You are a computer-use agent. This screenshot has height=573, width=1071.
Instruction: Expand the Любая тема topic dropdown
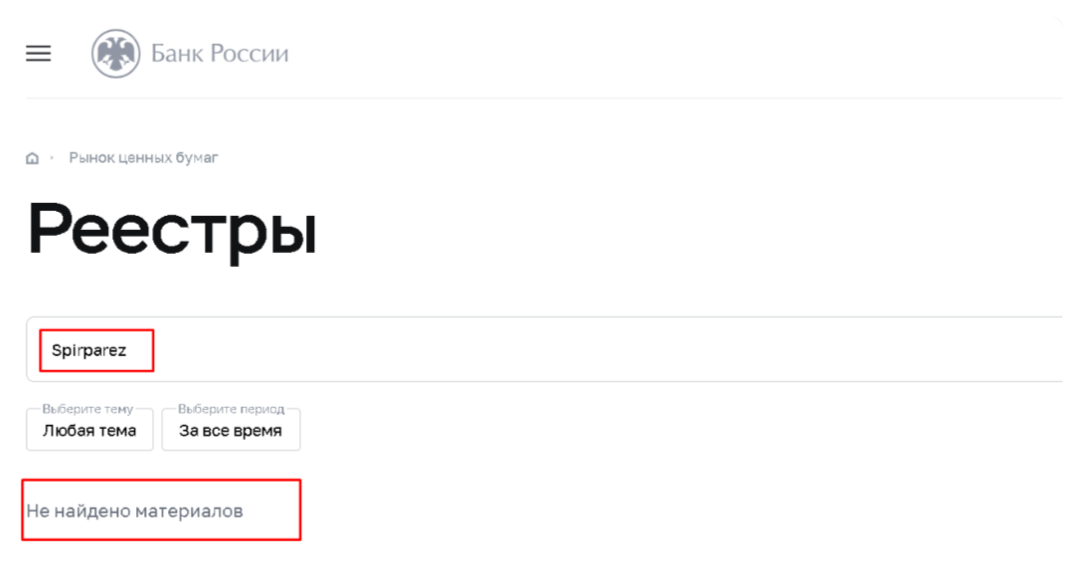[89, 430]
